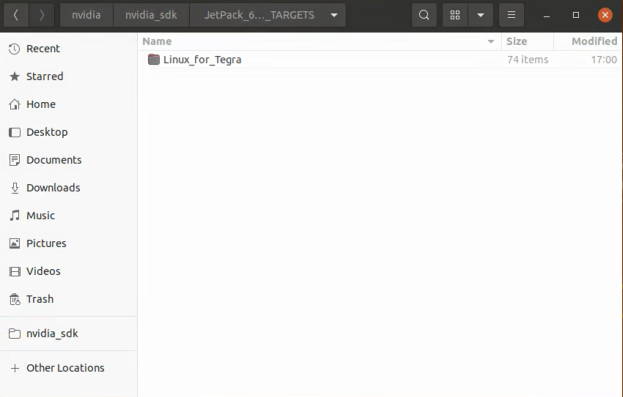
Task: Maximize the file manager window
Action: [576, 15]
